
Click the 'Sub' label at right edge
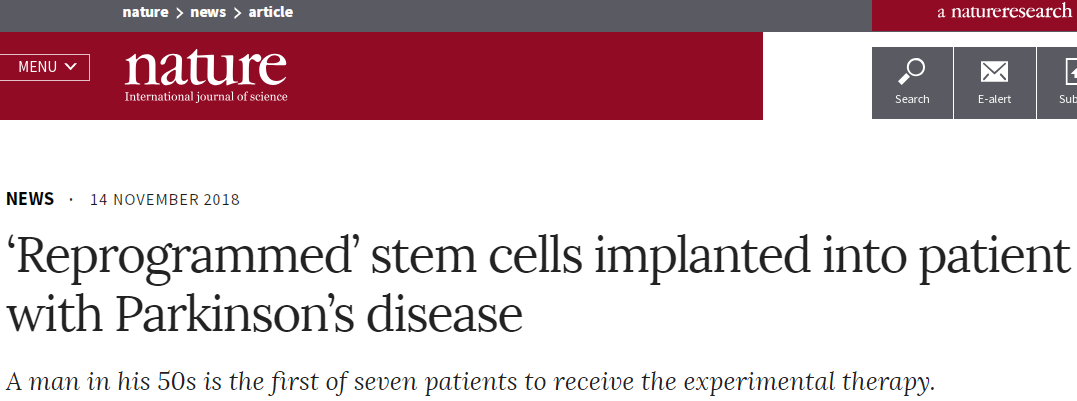[x=1068, y=99]
